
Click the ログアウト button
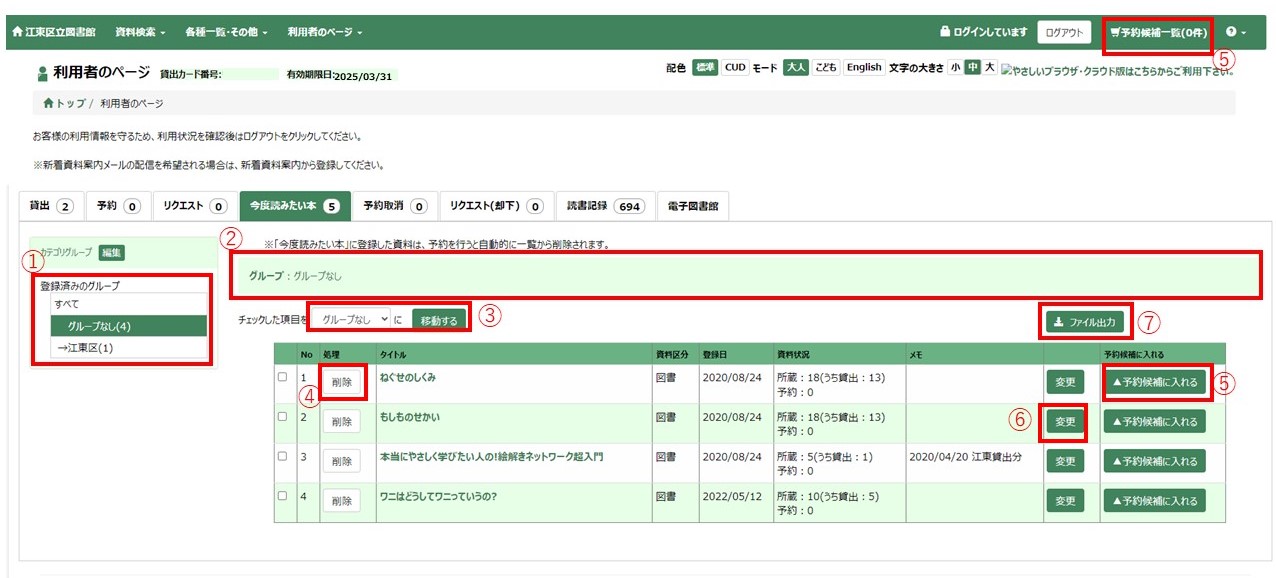1063,32
